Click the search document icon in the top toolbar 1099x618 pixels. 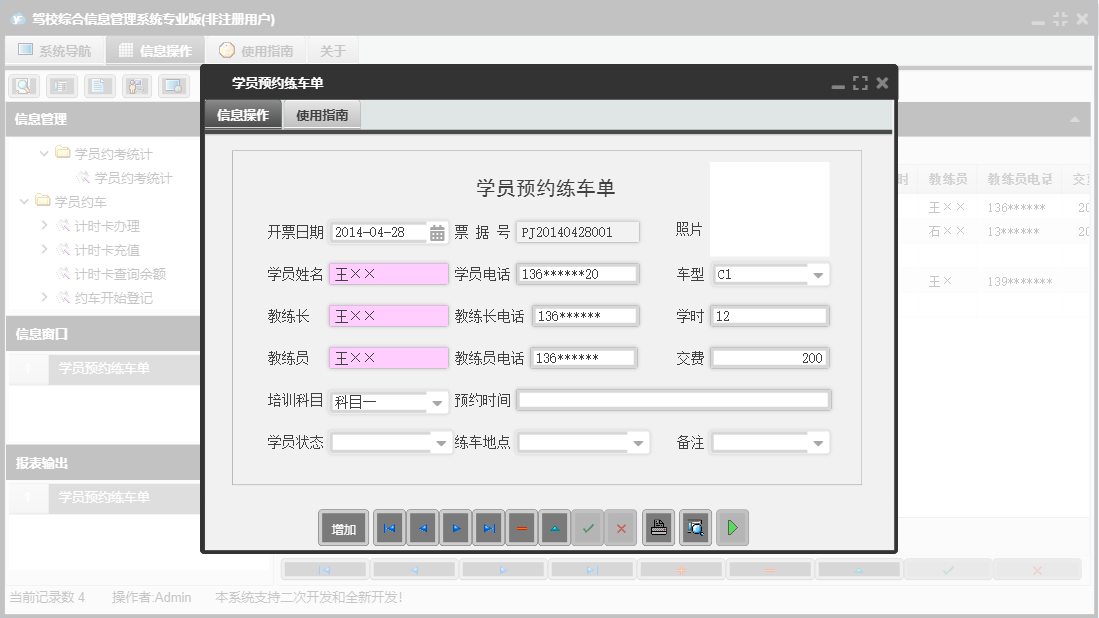tap(23, 85)
